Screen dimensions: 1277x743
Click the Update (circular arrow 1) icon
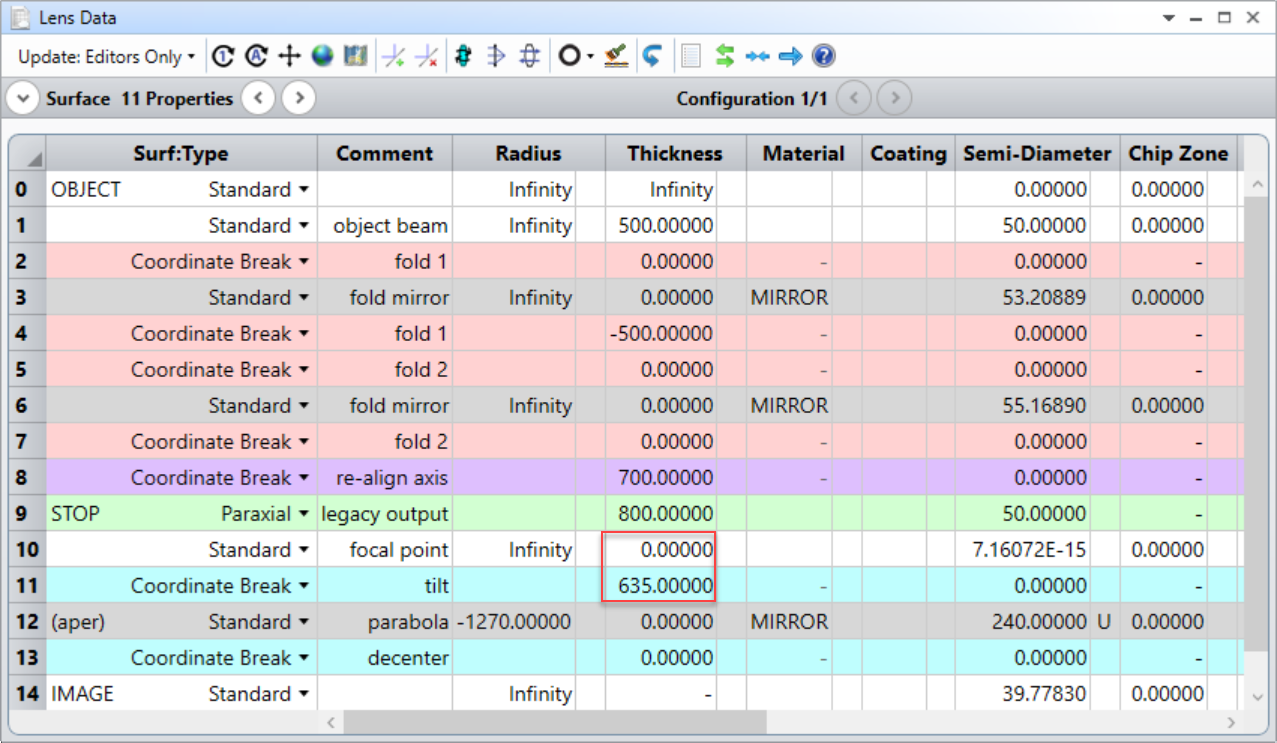[x=224, y=57]
